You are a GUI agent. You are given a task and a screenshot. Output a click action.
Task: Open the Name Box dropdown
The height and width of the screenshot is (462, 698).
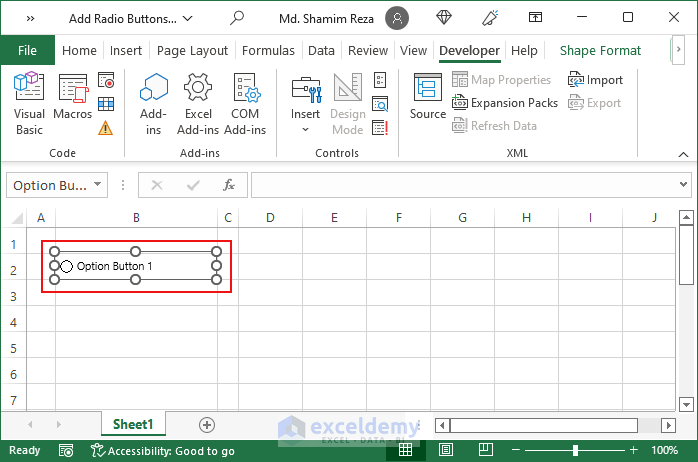(x=97, y=184)
